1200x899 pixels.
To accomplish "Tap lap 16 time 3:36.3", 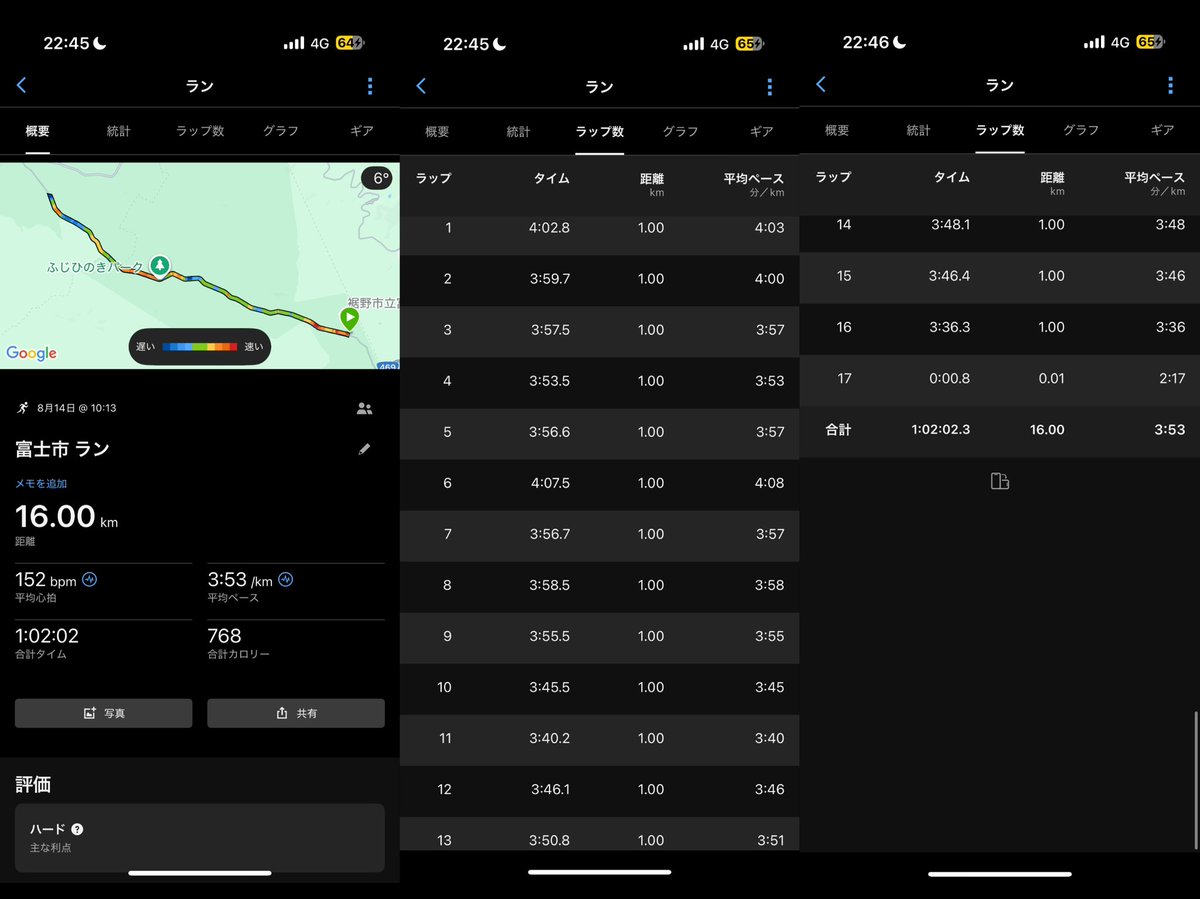I will [950, 326].
